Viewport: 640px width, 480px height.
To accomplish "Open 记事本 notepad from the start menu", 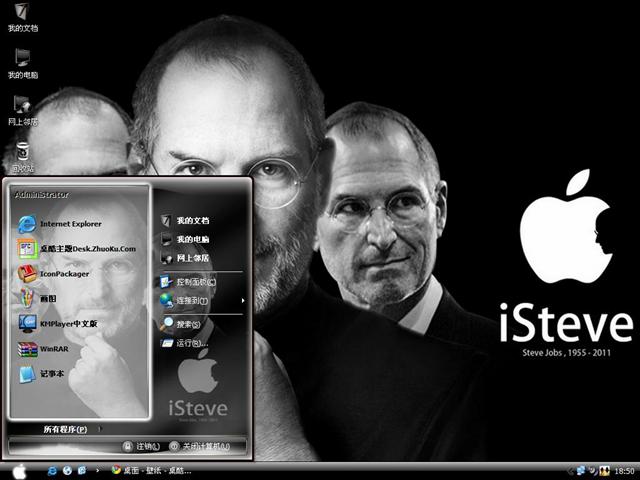I will pos(41,374).
